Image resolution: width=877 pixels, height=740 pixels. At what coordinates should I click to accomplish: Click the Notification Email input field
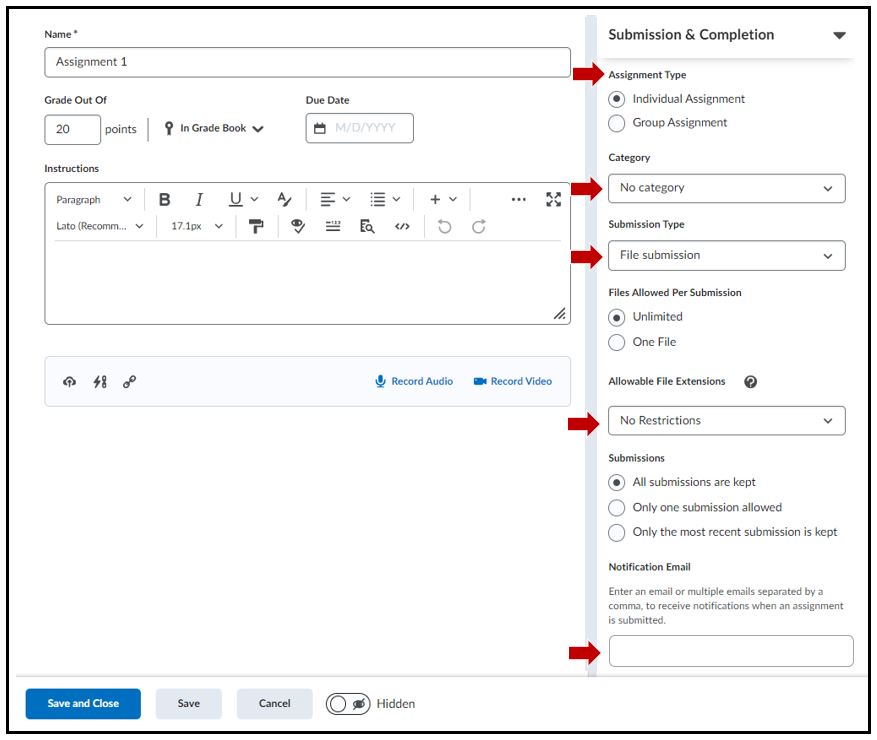(730, 651)
